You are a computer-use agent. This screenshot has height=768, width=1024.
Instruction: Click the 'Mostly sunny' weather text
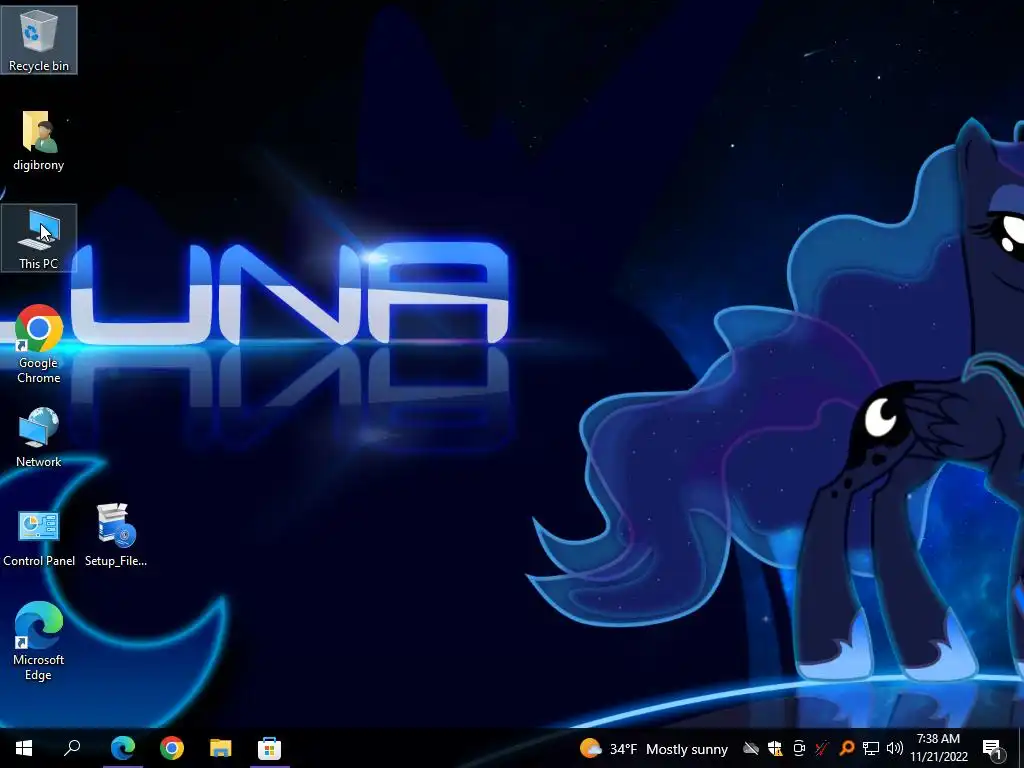point(687,749)
